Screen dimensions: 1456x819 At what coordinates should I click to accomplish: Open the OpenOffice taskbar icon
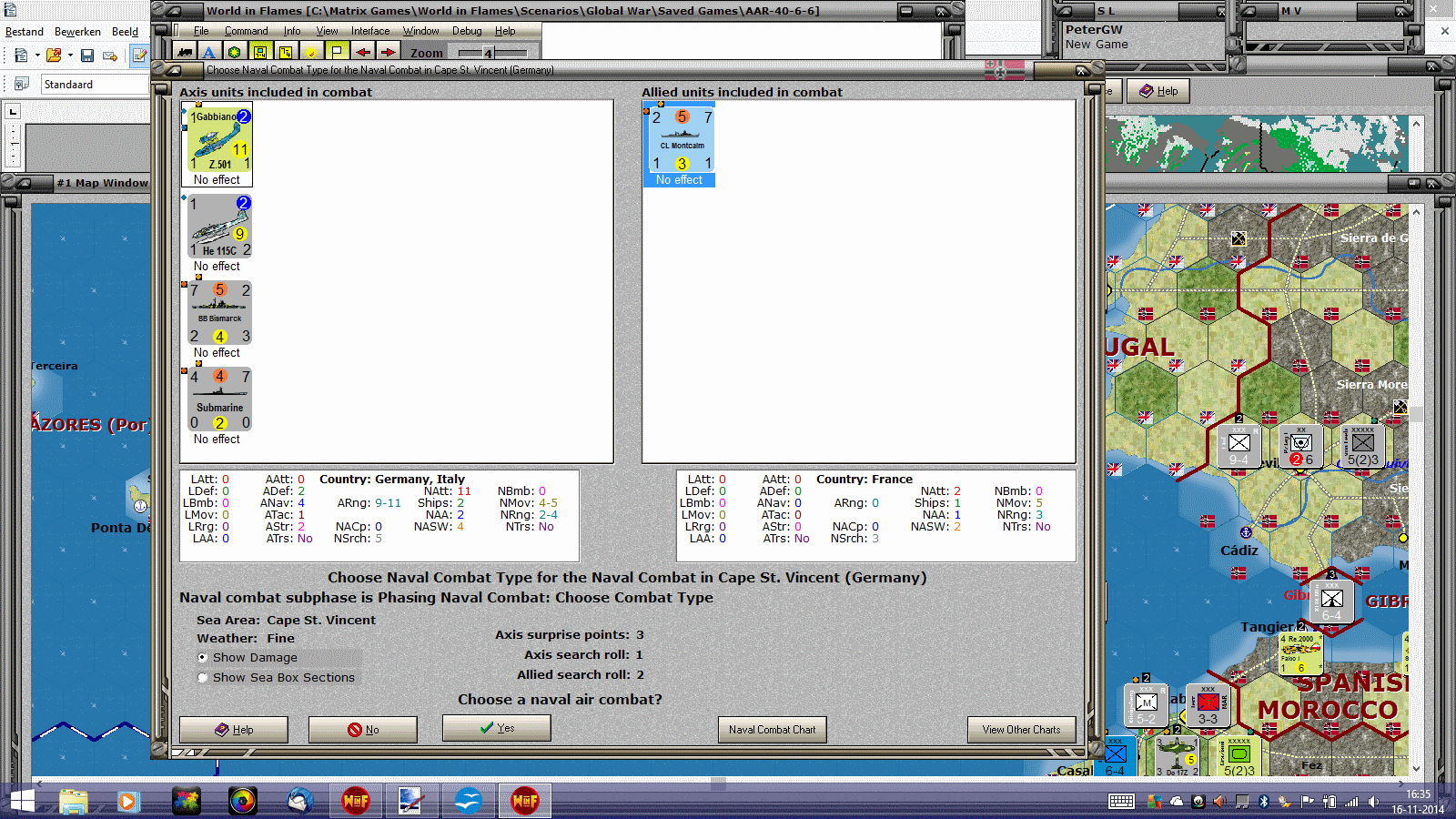(468, 801)
